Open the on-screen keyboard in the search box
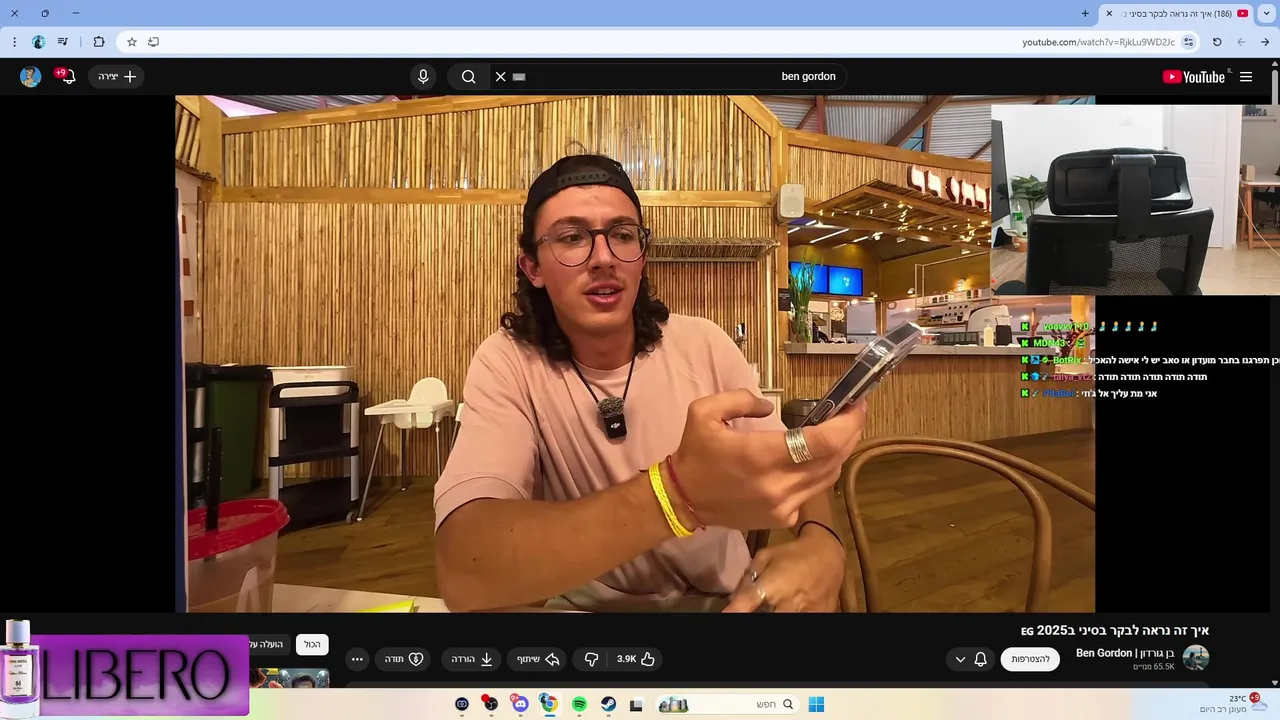 (x=519, y=77)
